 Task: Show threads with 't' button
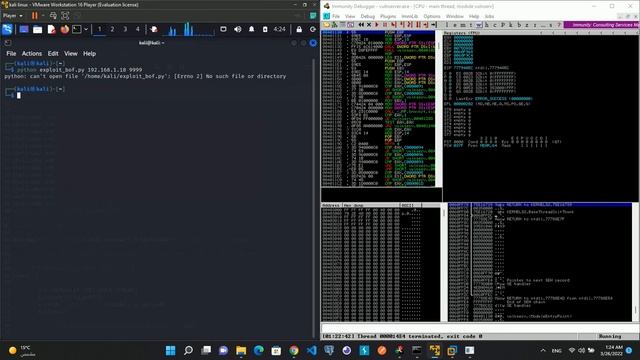[471, 25]
